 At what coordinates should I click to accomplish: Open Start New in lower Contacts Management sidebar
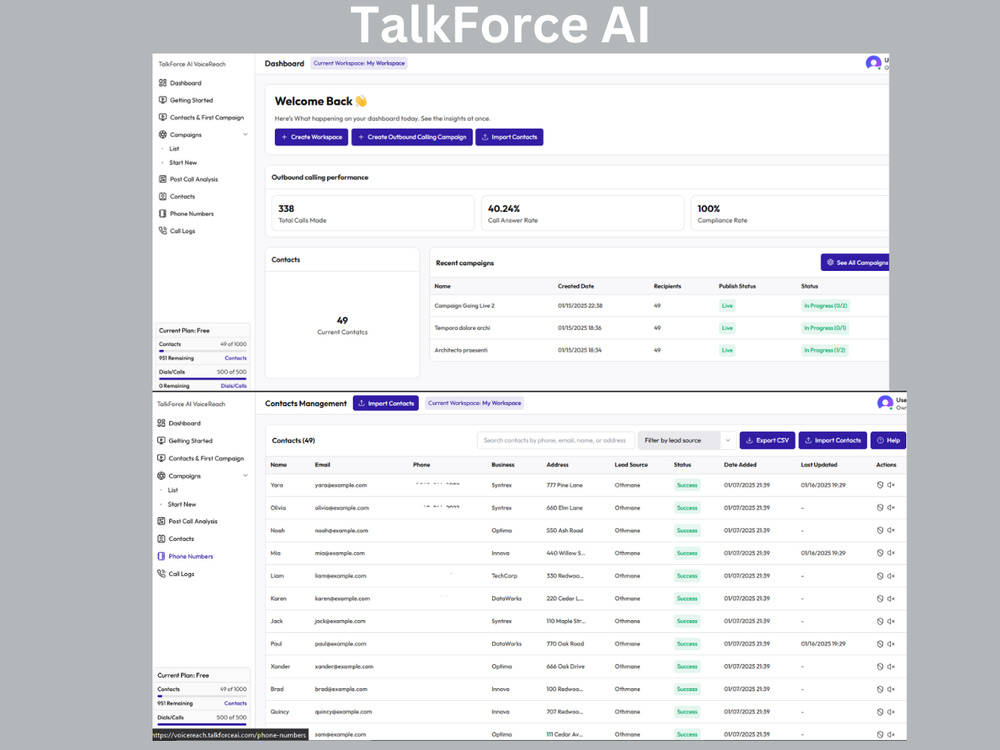pyautogui.click(x=182, y=504)
